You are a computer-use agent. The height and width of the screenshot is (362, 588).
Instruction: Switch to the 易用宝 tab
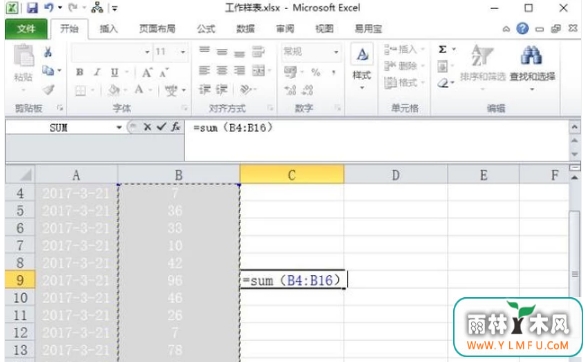(x=369, y=29)
